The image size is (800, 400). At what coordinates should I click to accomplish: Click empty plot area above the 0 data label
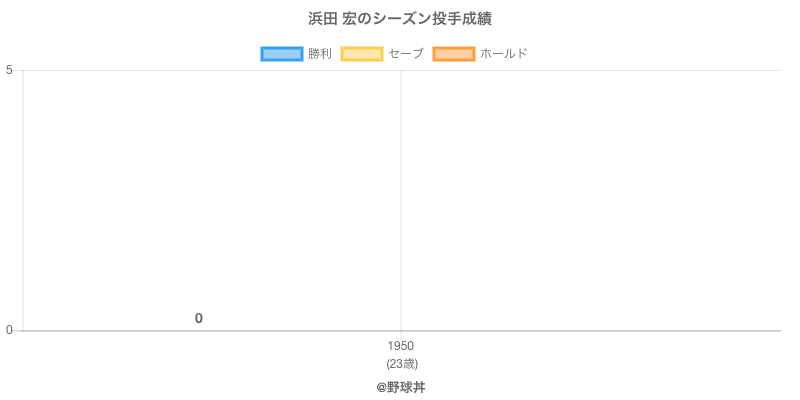199,200
